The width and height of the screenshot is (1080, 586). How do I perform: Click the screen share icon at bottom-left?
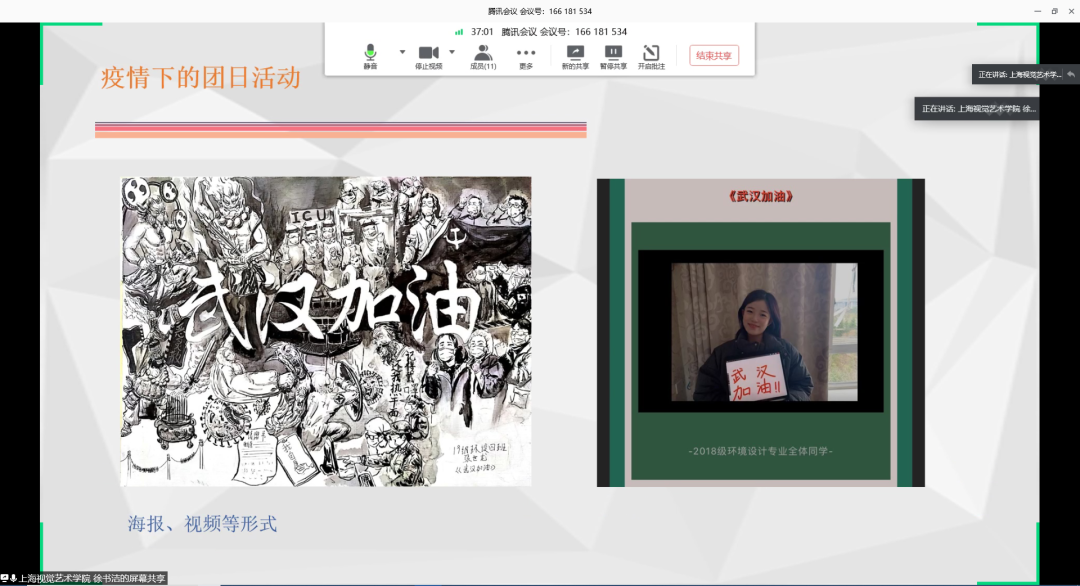pyautogui.click(x=5, y=578)
